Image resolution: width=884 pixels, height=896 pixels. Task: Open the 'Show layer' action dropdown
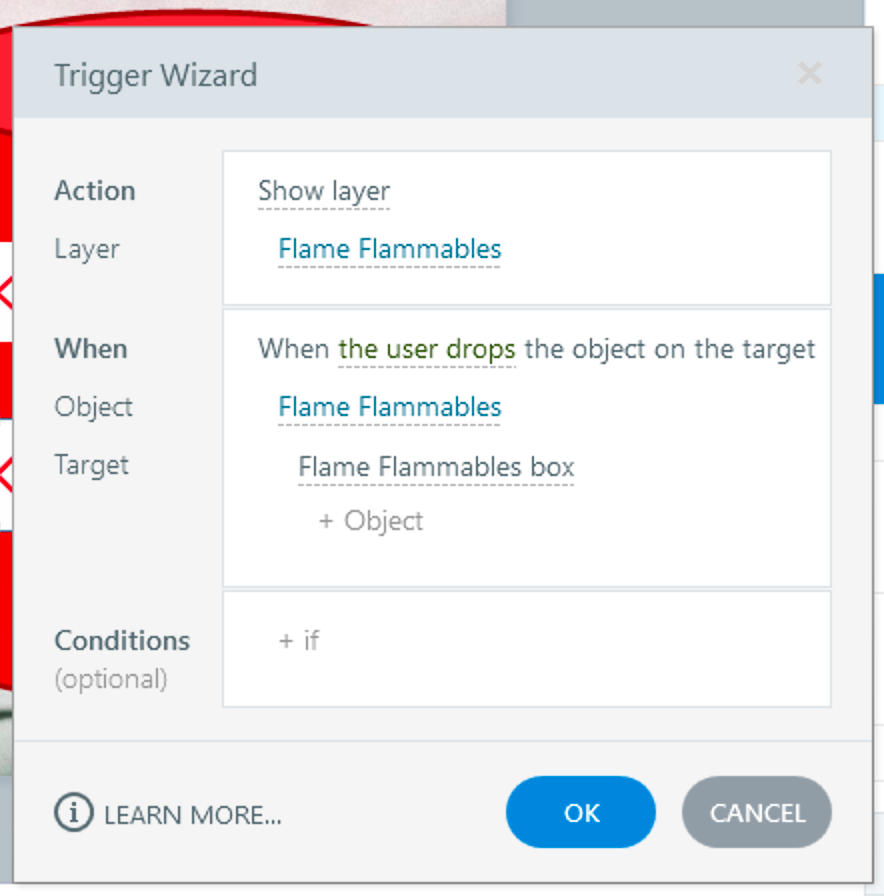pyautogui.click(x=324, y=191)
